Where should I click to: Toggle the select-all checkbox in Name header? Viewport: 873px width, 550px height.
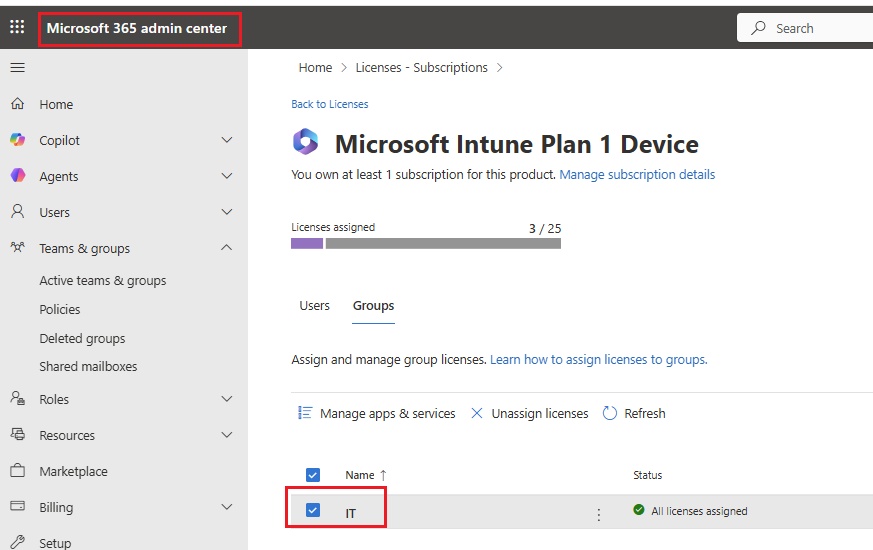point(313,475)
